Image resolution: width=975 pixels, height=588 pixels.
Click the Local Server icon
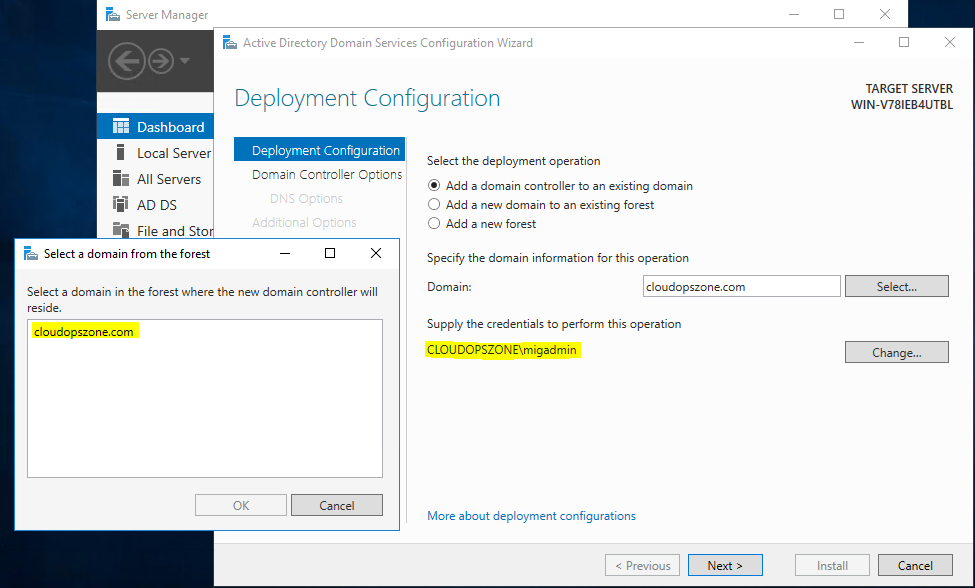(121, 152)
